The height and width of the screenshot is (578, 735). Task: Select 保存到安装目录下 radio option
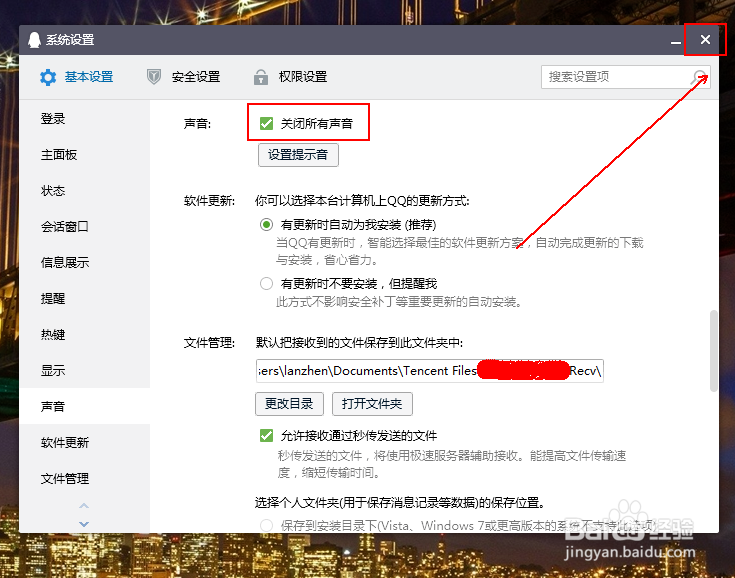click(x=266, y=525)
